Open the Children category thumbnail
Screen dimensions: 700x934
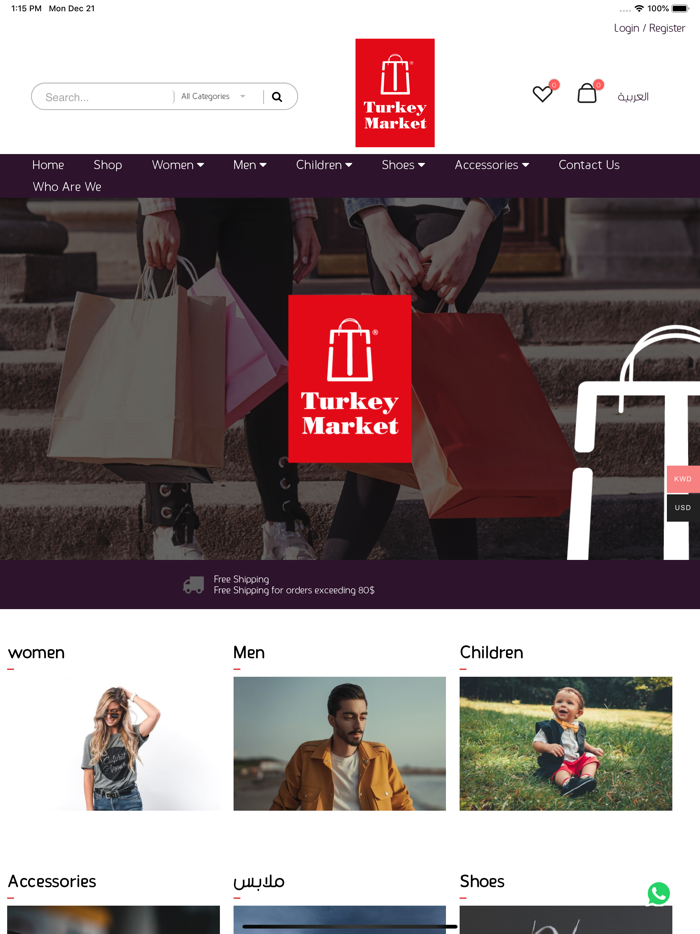click(565, 743)
